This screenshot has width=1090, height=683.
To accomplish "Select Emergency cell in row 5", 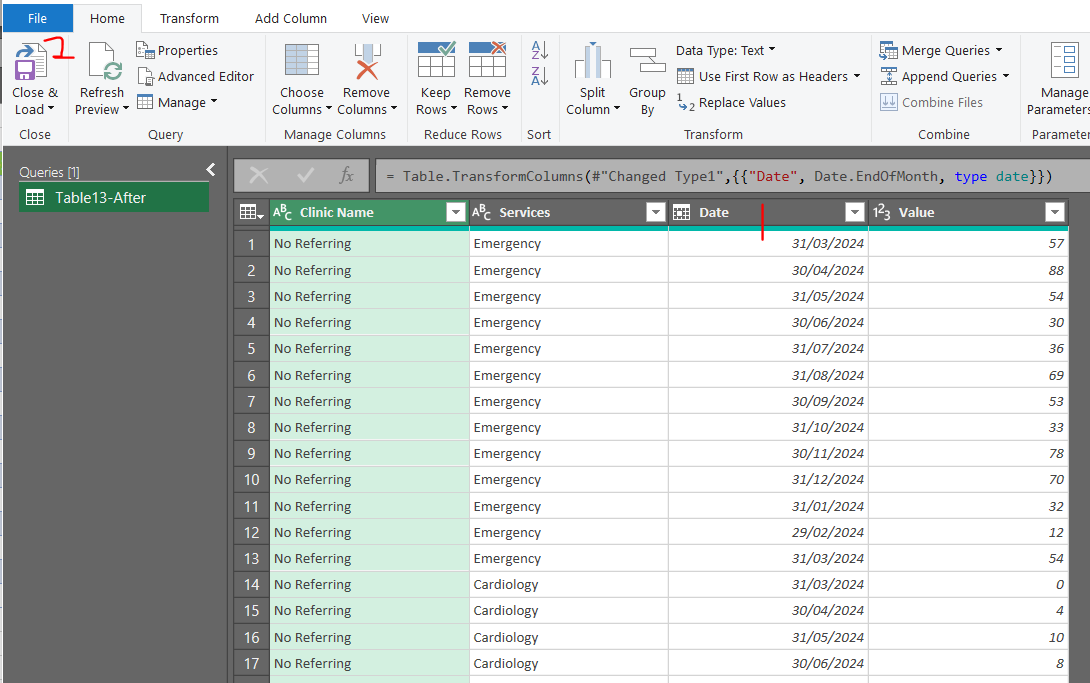I will tap(569, 348).
